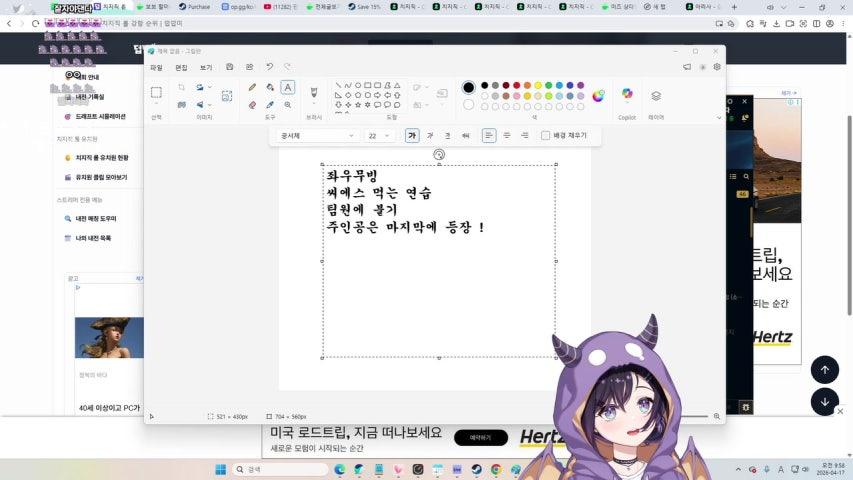Set text alignment to left
Viewport: 853px width, 480px height.
pyautogui.click(x=489, y=136)
